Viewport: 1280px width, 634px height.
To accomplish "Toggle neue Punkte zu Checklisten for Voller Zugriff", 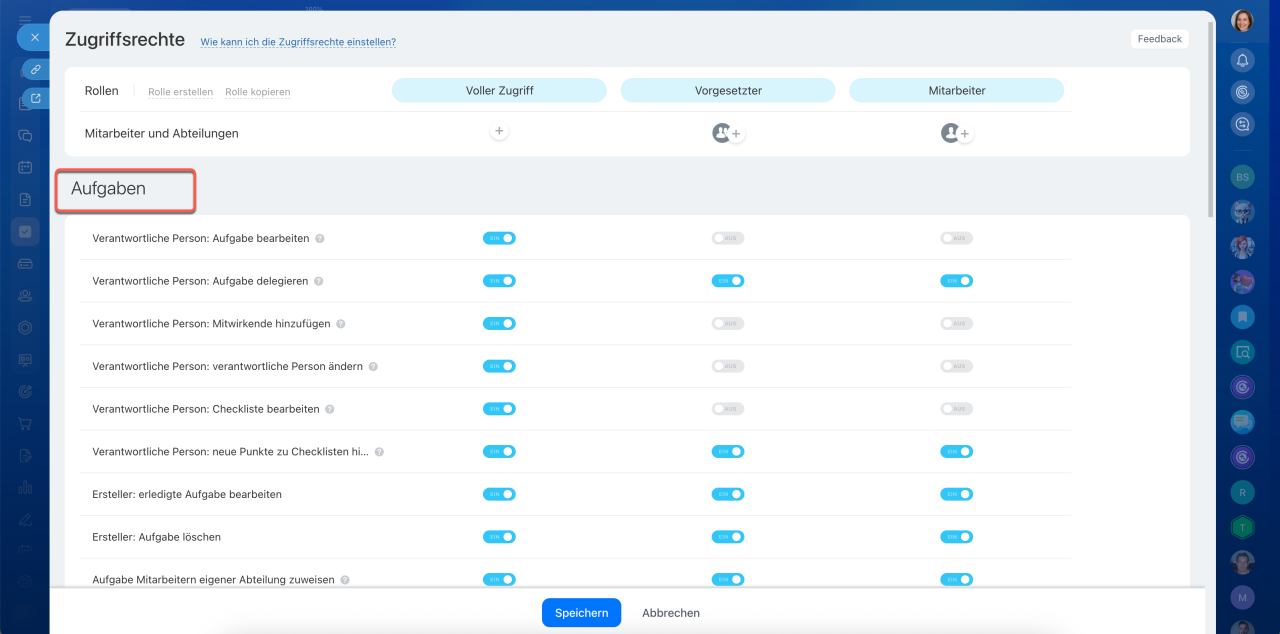I will [x=499, y=451].
